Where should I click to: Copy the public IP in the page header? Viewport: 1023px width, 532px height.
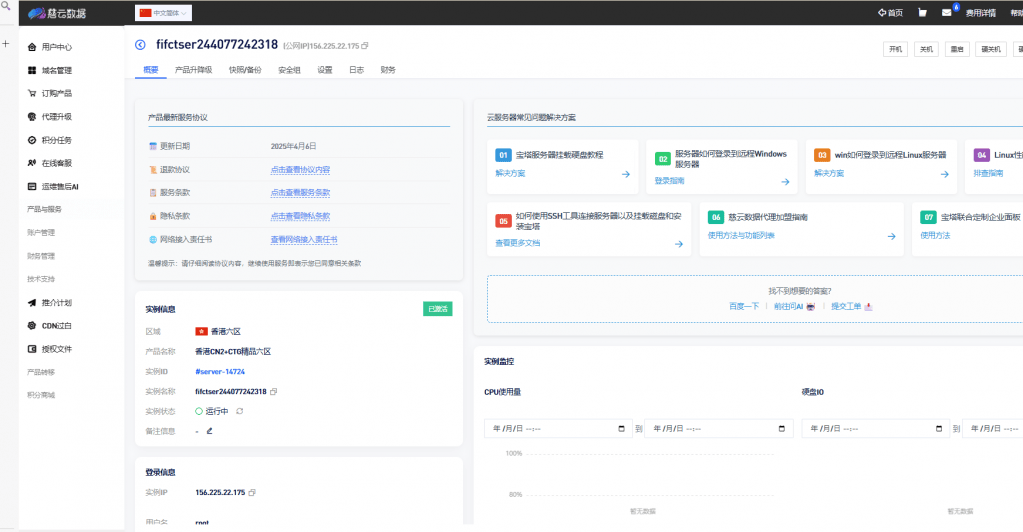pyautogui.click(x=365, y=46)
